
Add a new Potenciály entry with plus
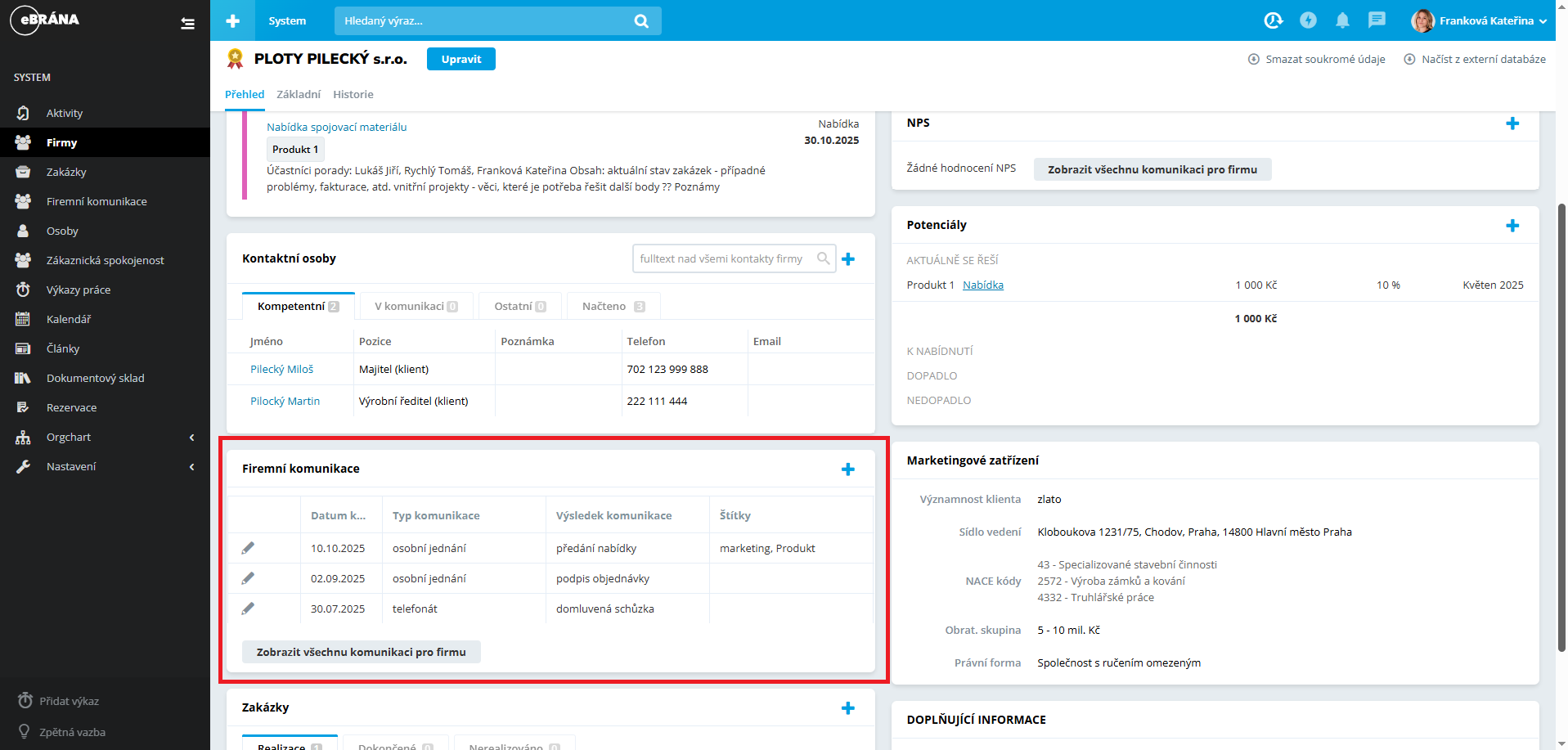click(x=1512, y=225)
